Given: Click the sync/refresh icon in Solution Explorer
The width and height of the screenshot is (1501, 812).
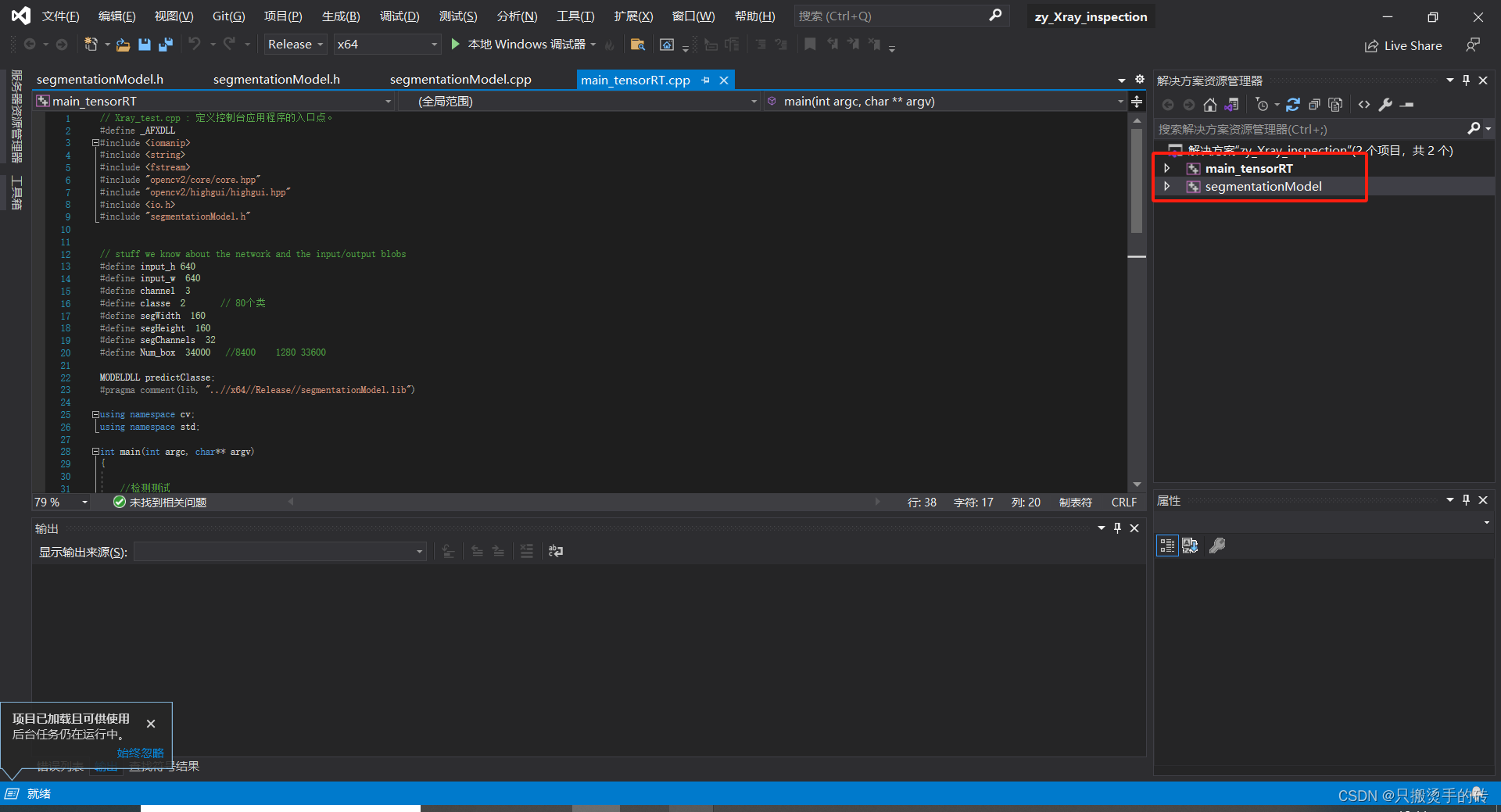Looking at the screenshot, I should pos(1293,105).
